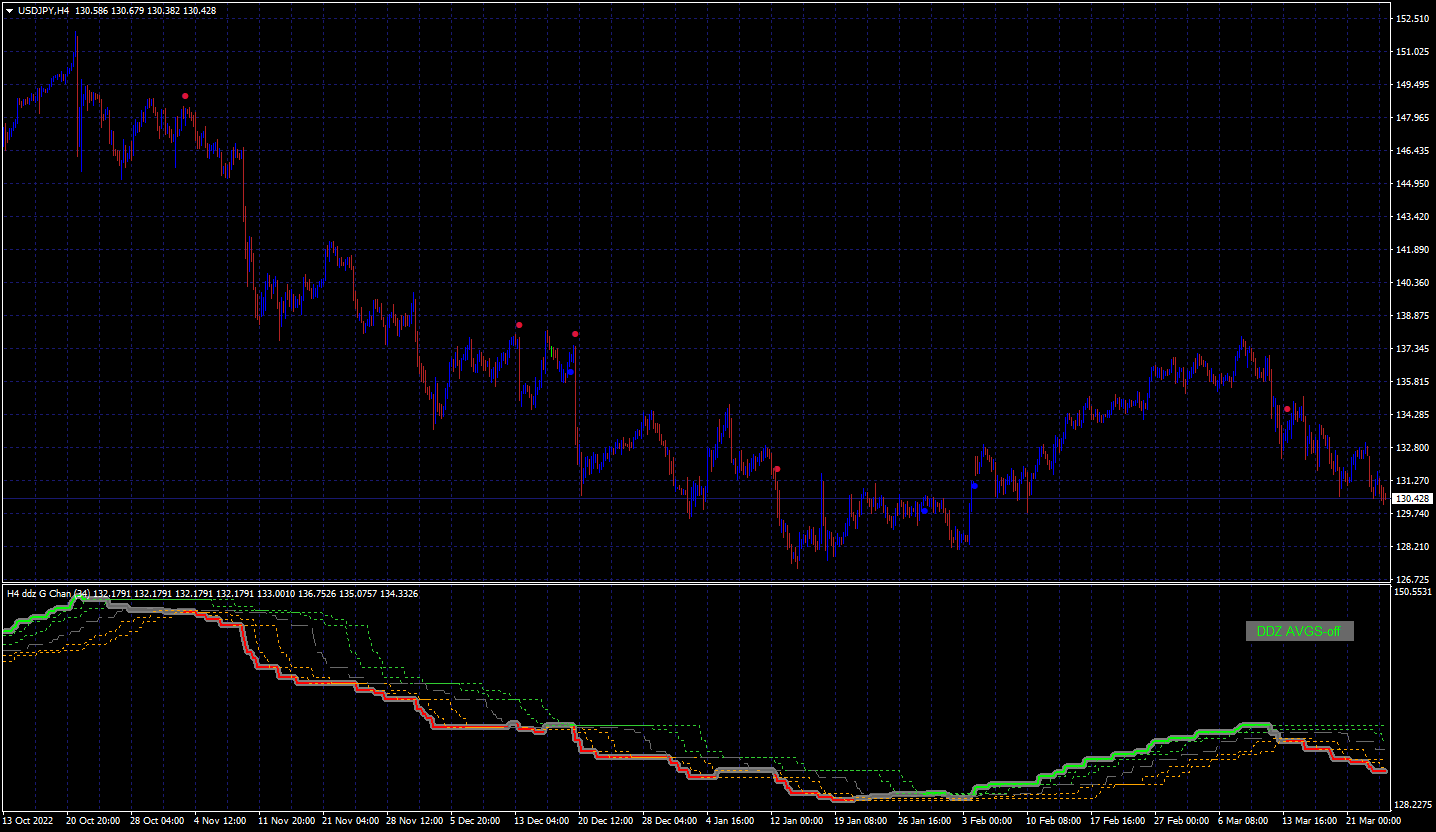Click the red signal dot near 13 Mar
Image resolution: width=1436 pixels, height=832 pixels.
click(1287, 409)
